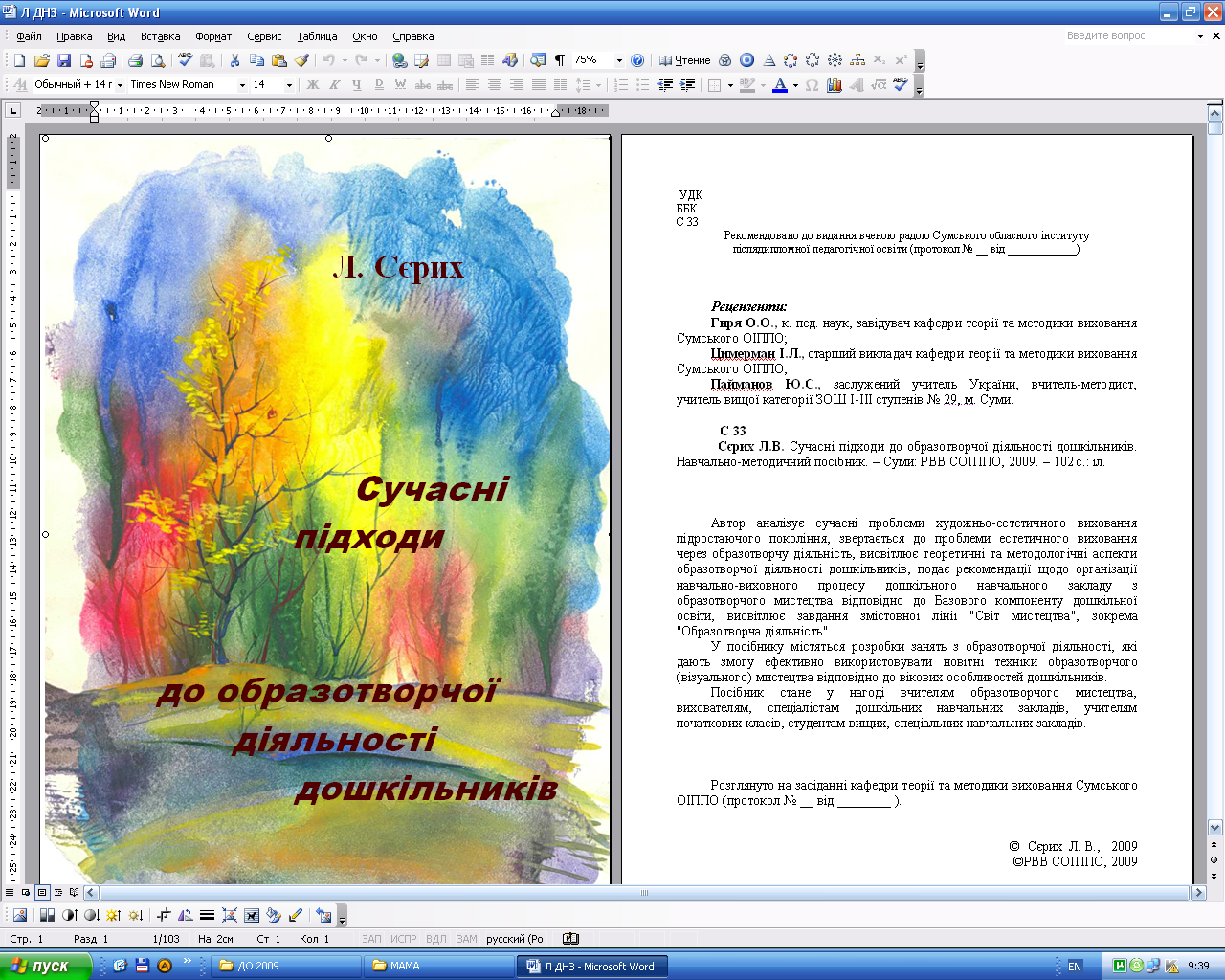Screen dimensions: 1225x980
Task: Increase picture brightness with sun-up icon
Action: pos(113,915)
